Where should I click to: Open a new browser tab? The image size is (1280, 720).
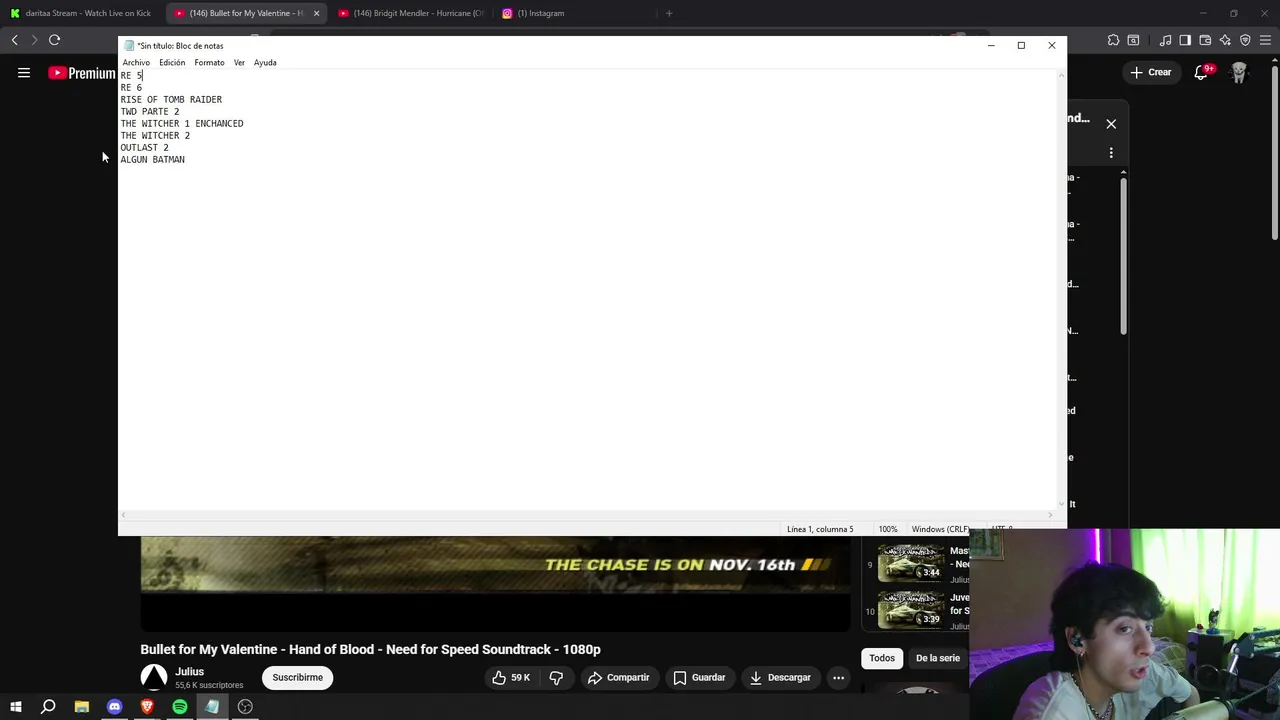[669, 13]
